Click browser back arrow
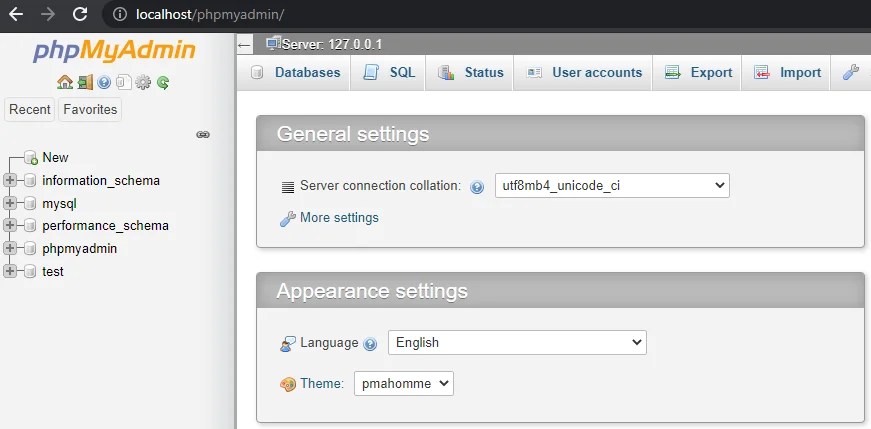 coord(16,14)
